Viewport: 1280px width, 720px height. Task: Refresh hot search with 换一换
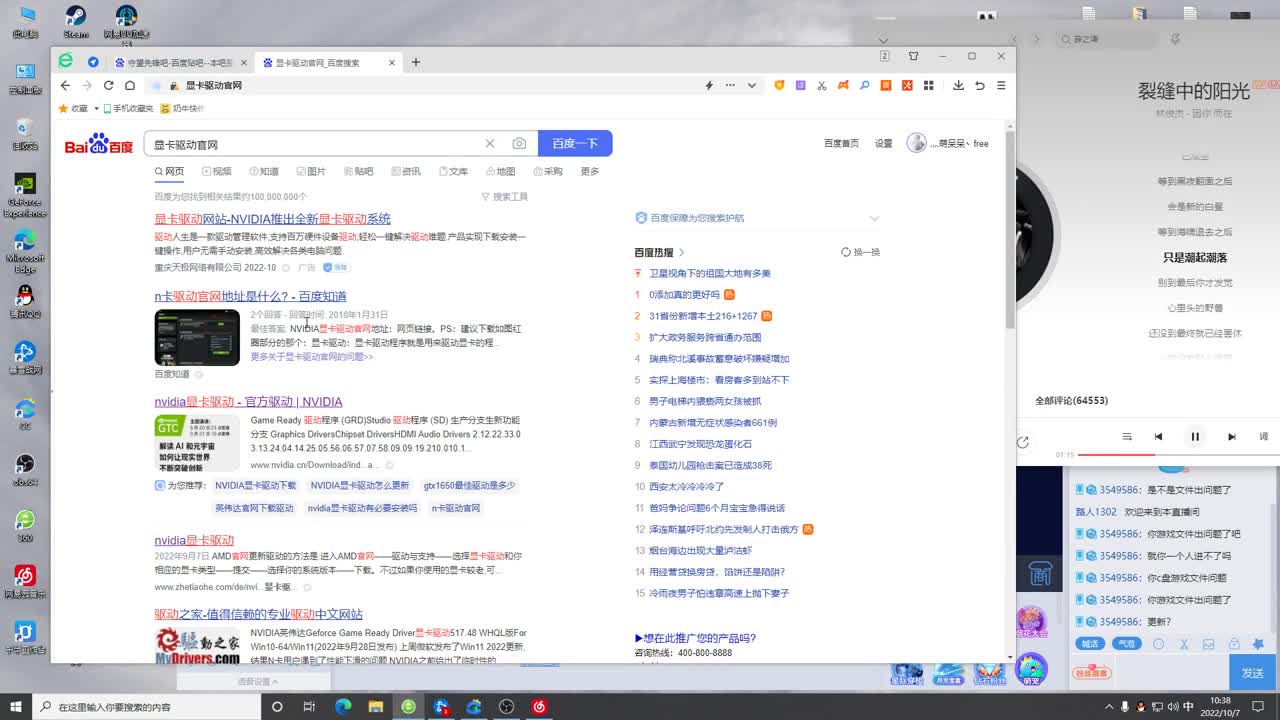pos(861,252)
